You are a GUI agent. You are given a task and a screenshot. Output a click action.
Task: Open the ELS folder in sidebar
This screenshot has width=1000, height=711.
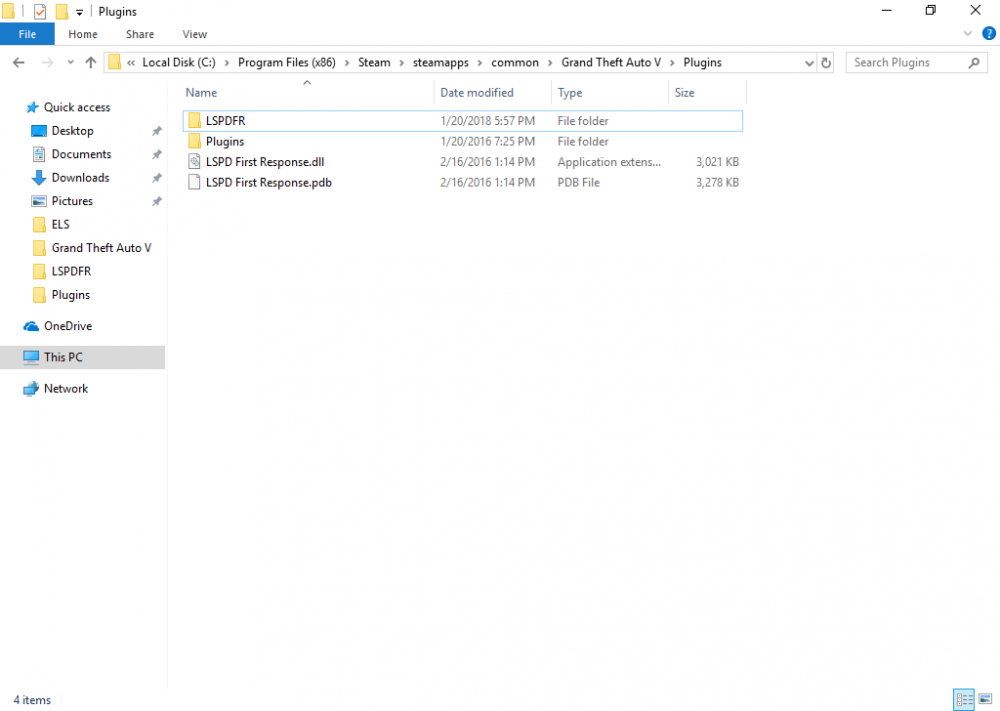(60, 224)
